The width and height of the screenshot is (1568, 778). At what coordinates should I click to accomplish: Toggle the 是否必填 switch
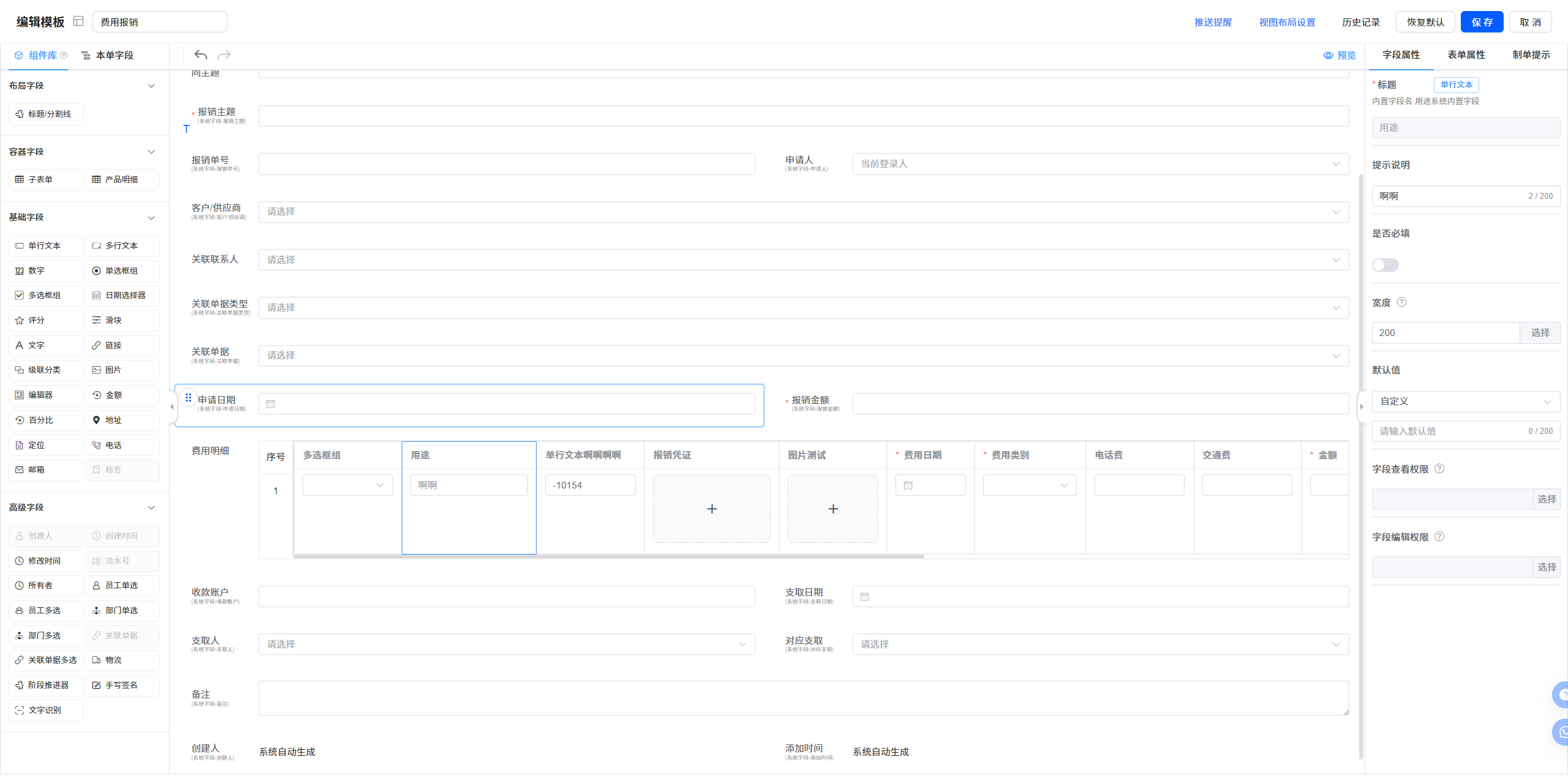click(1385, 265)
